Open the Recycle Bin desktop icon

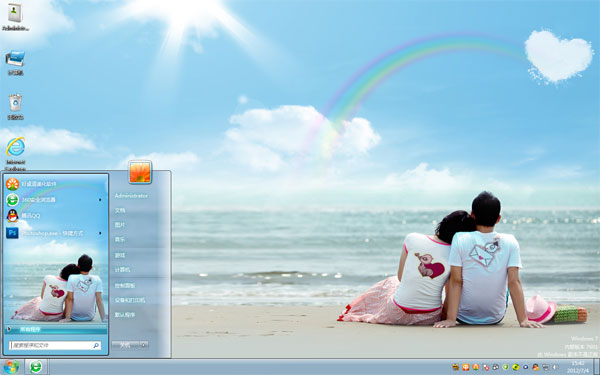tap(15, 107)
